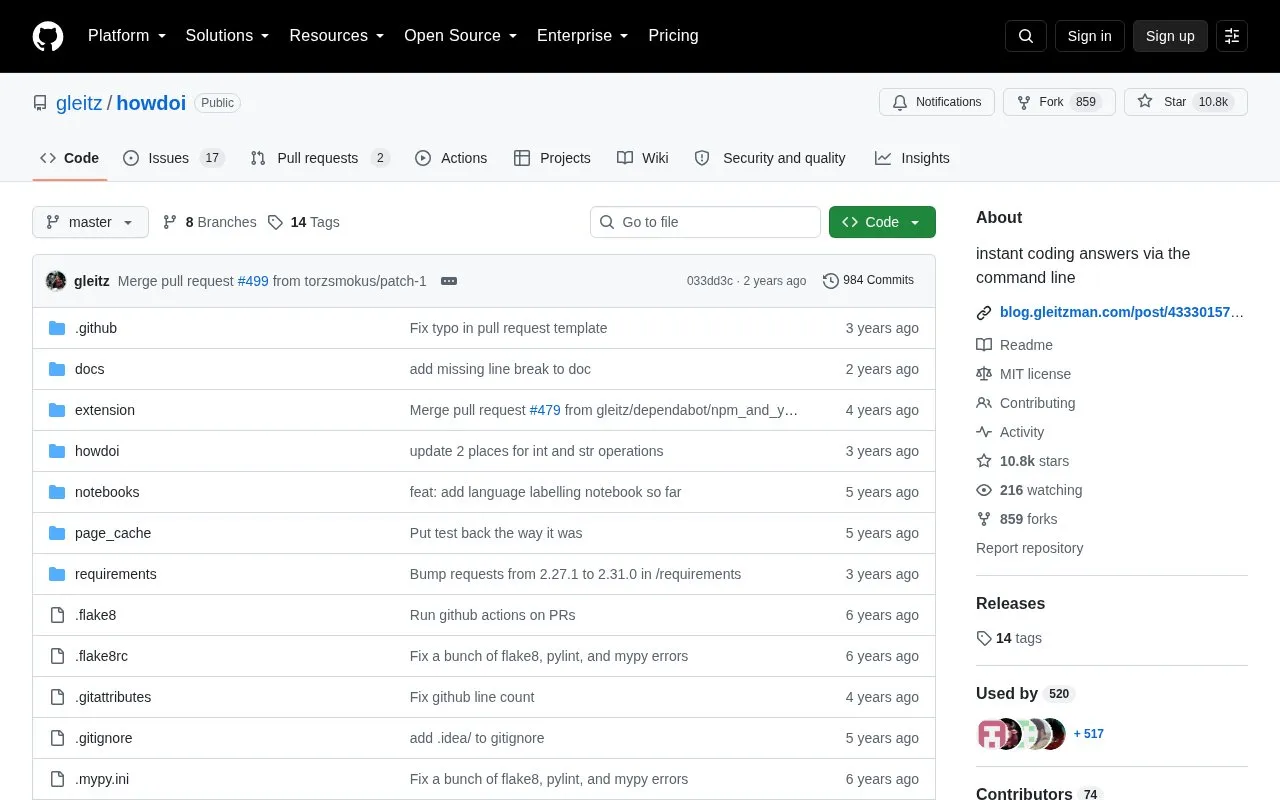Star the howdoi repository
The height and width of the screenshot is (800, 1280).
1186,102
